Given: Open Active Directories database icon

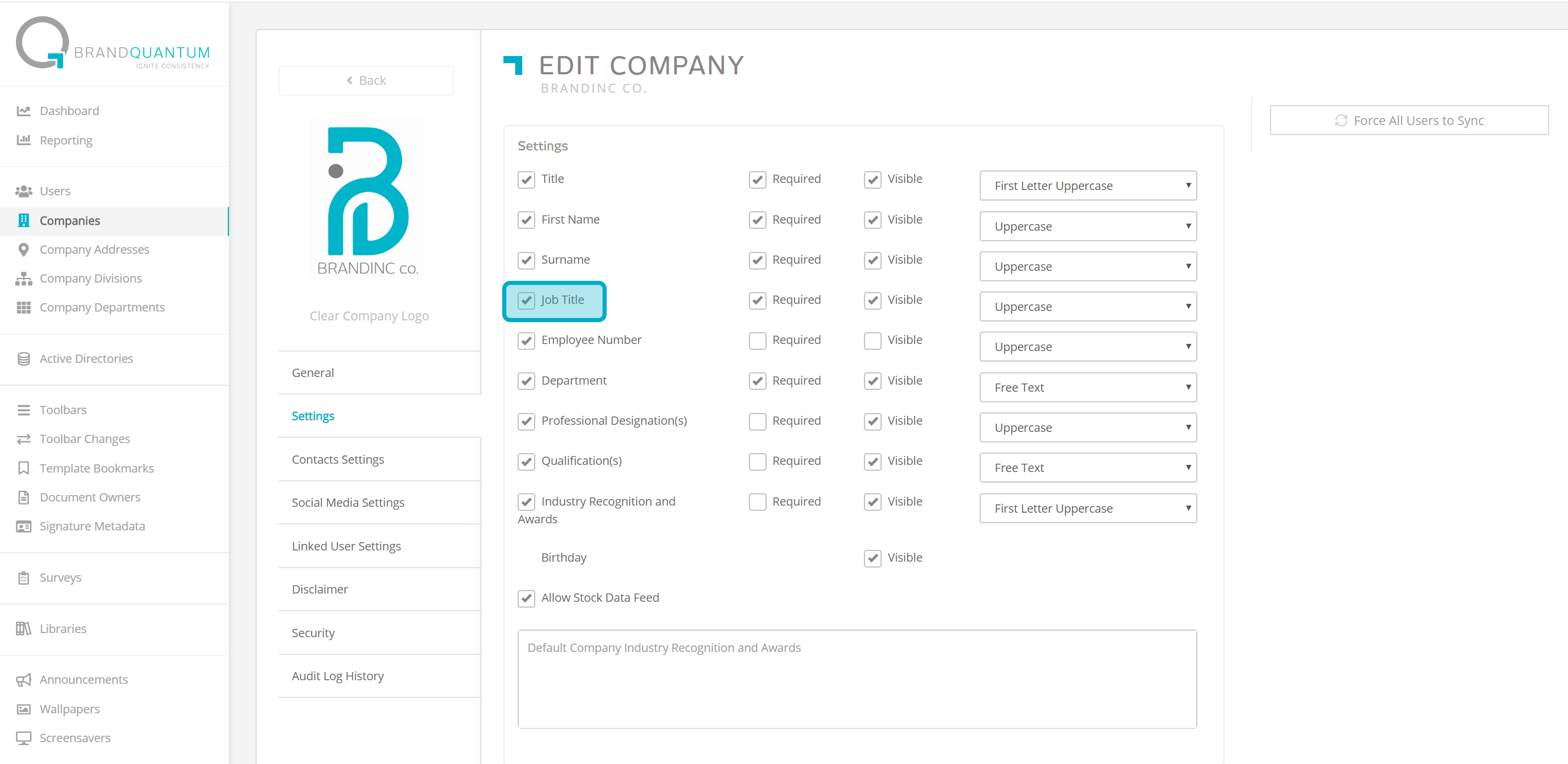Looking at the screenshot, I should point(23,359).
